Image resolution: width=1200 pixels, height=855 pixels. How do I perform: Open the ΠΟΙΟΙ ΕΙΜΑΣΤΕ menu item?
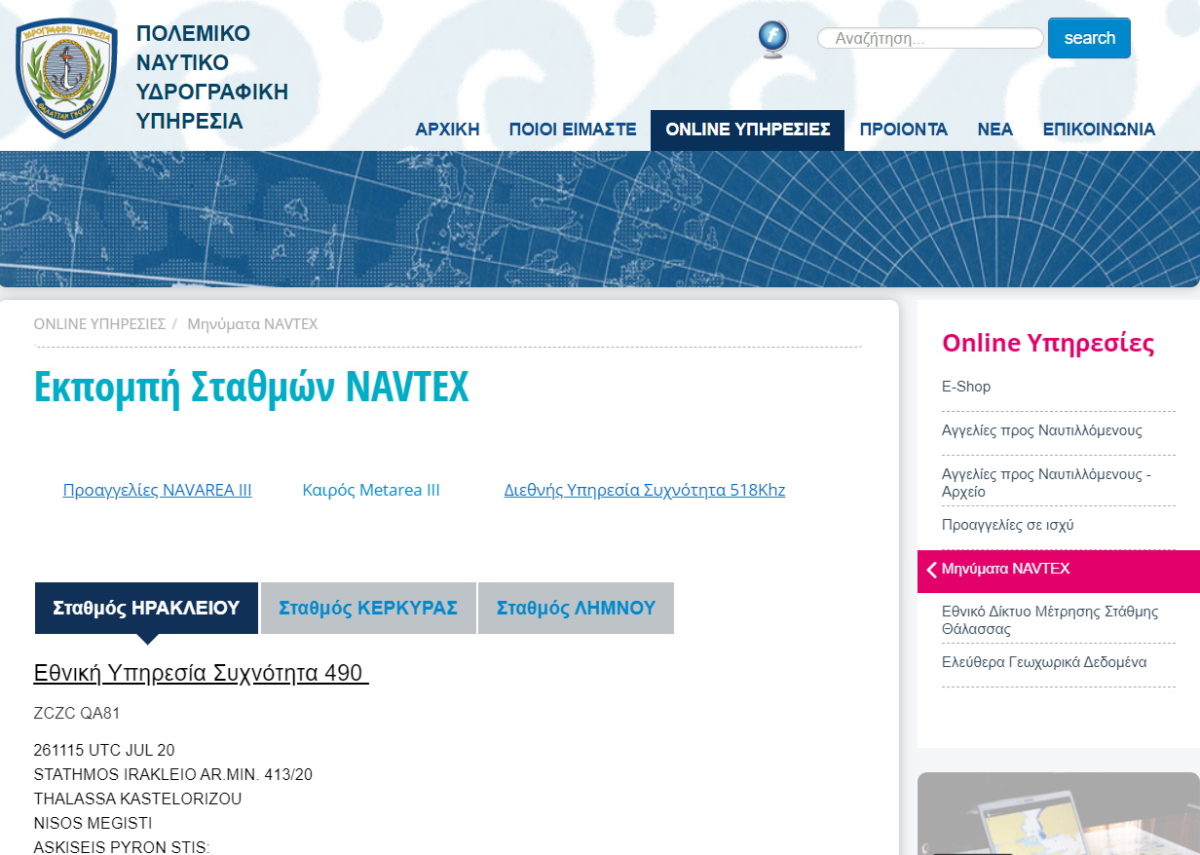click(572, 130)
